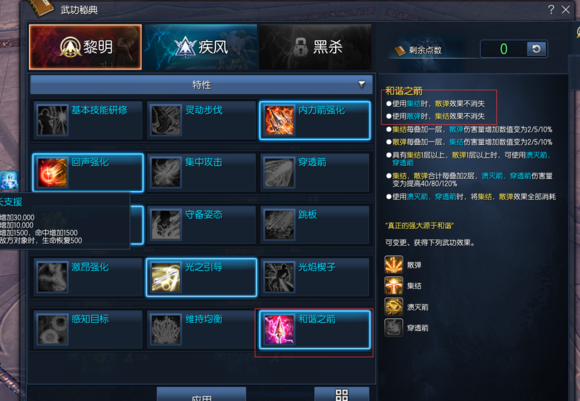This screenshot has height=401, width=580.
Task: Select the 回声强化 skill icon
Action: 52,173
